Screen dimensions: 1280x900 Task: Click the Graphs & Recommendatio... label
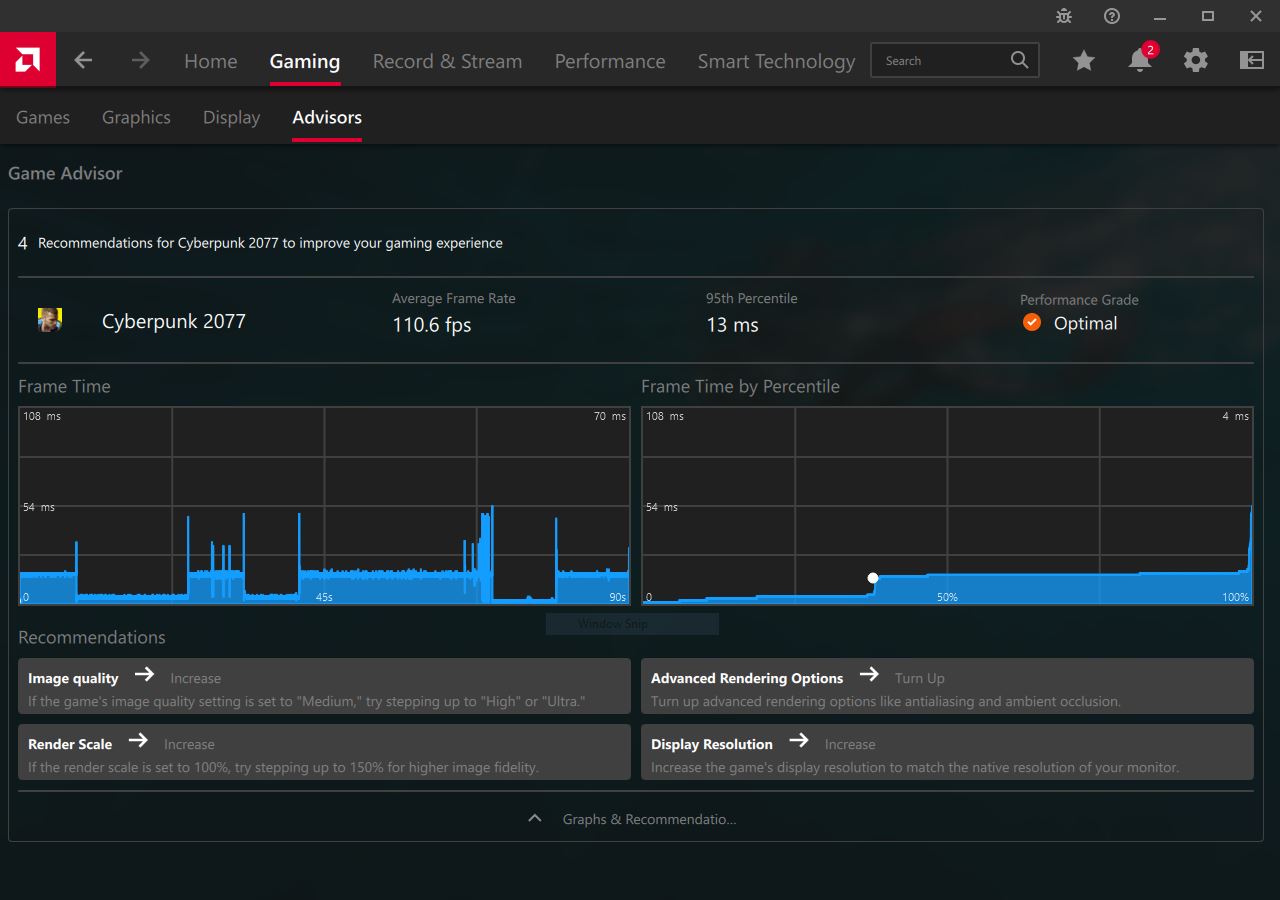click(649, 819)
